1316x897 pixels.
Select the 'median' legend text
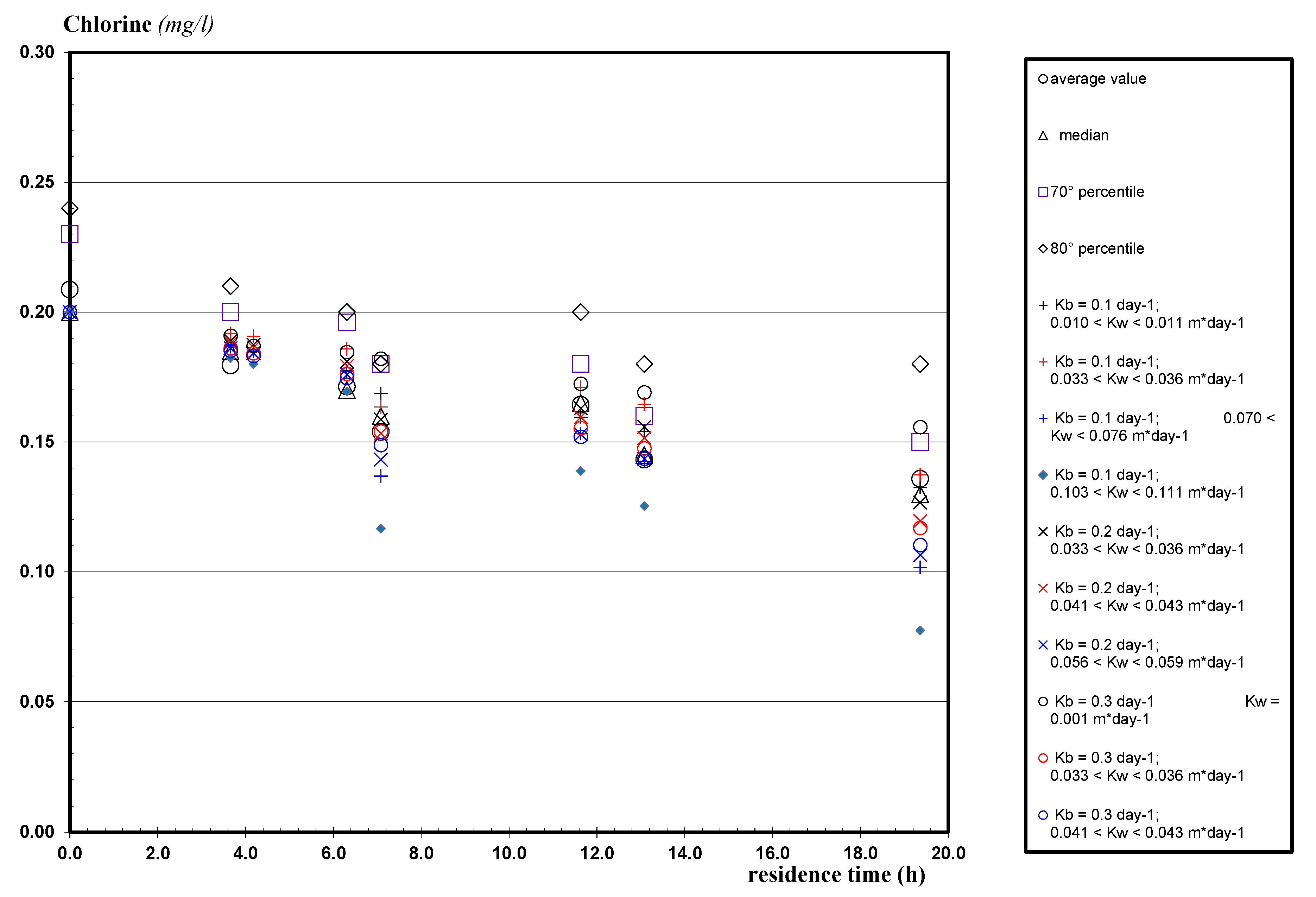[1084, 135]
